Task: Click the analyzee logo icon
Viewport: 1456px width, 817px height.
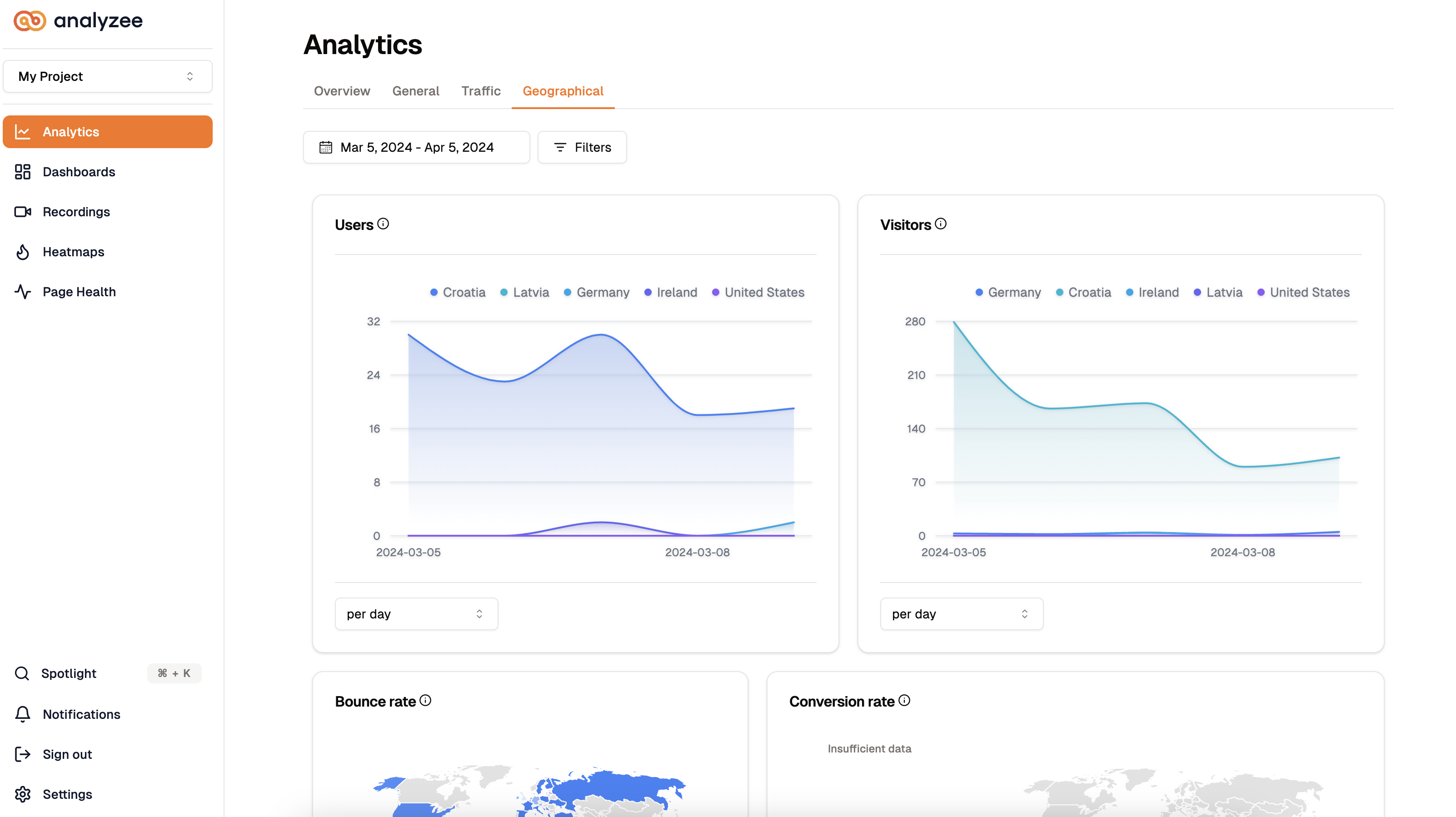Action: [x=30, y=21]
